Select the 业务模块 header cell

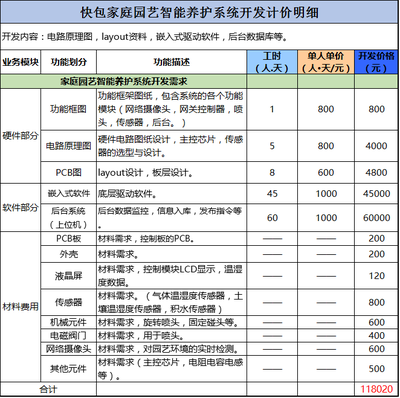pyautogui.click(x=21, y=62)
